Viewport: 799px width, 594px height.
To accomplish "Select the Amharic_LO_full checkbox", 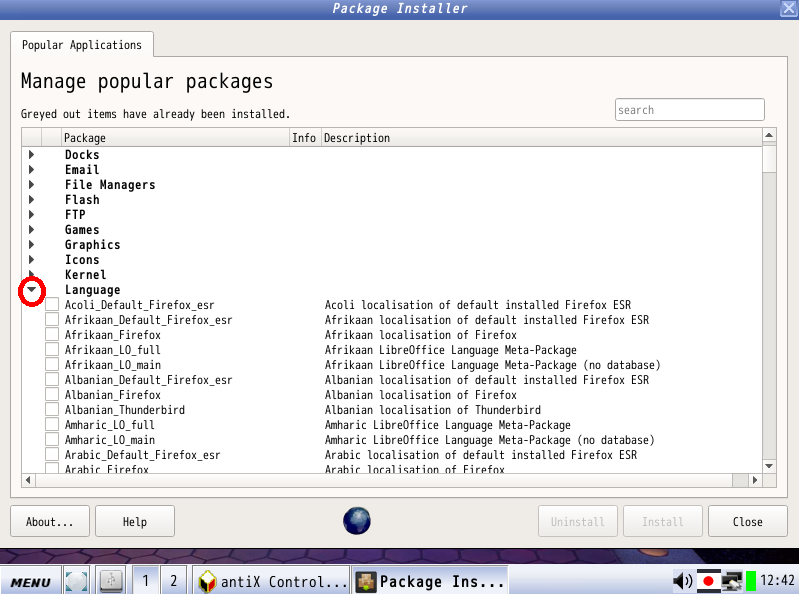I will pyautogui.click(x=52, y=425).
